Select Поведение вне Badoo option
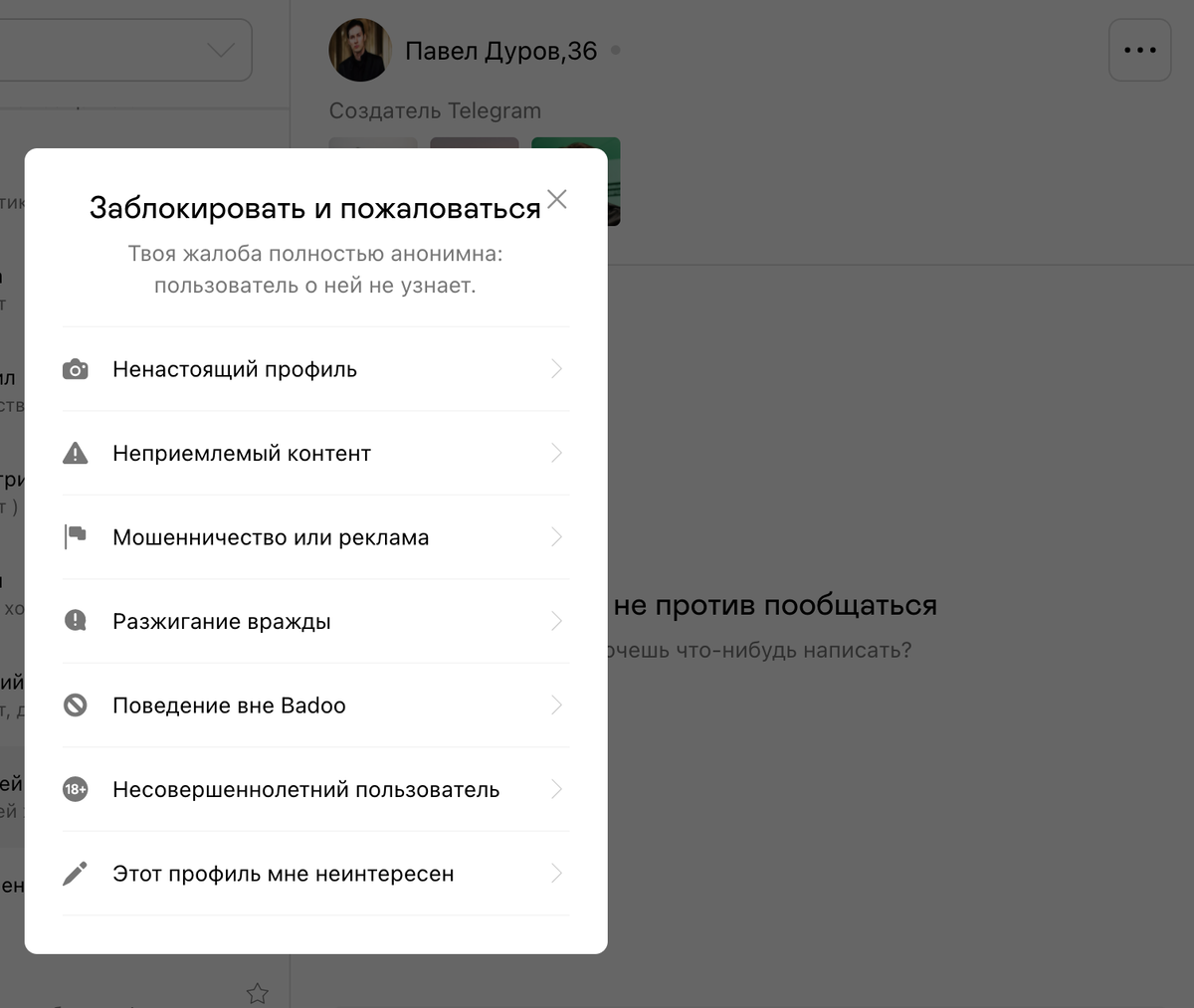Viewport: 1194px width, 1008px height. click(x=315, y=706)
